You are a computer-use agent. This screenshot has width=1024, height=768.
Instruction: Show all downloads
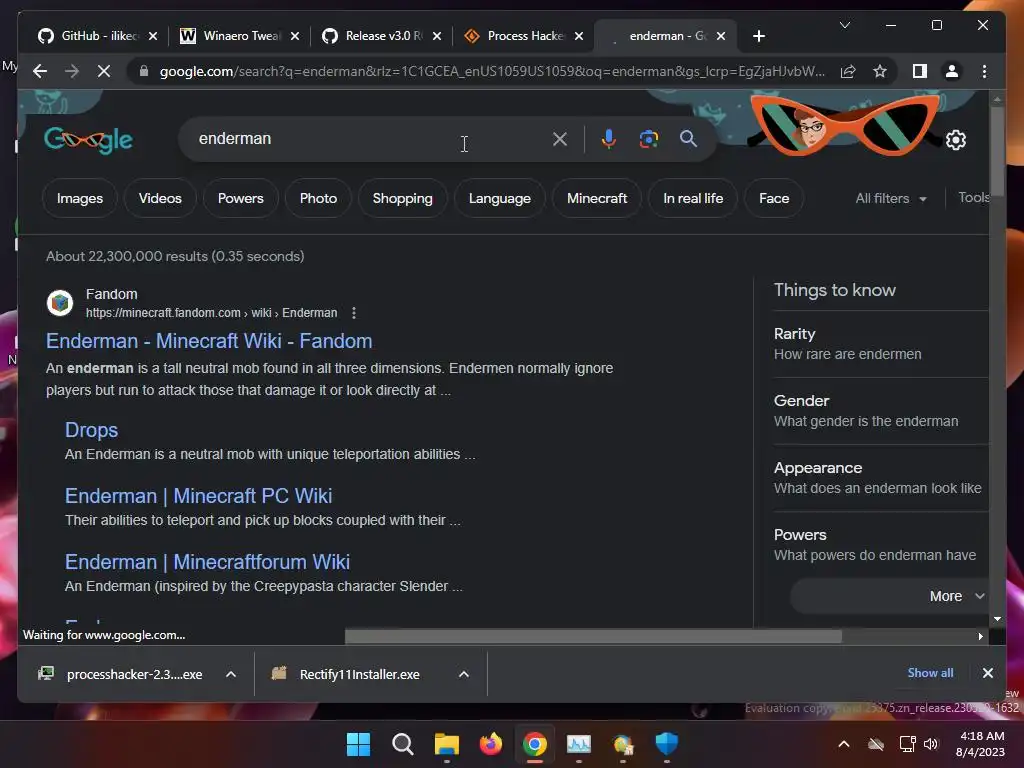(930, 673)
